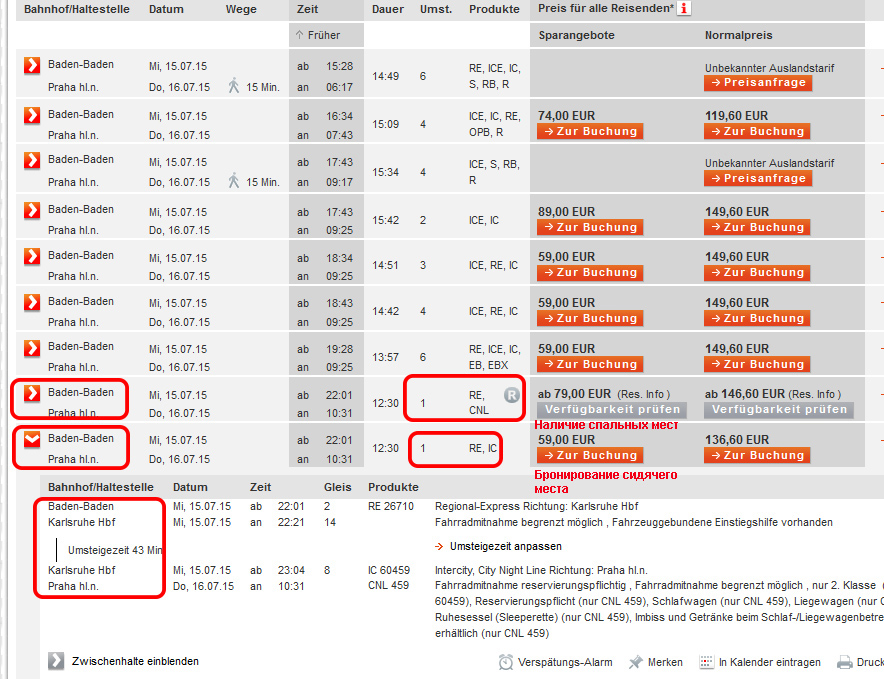Click duration 13:57 in the 19:28 row

click(x=386, y=357)
